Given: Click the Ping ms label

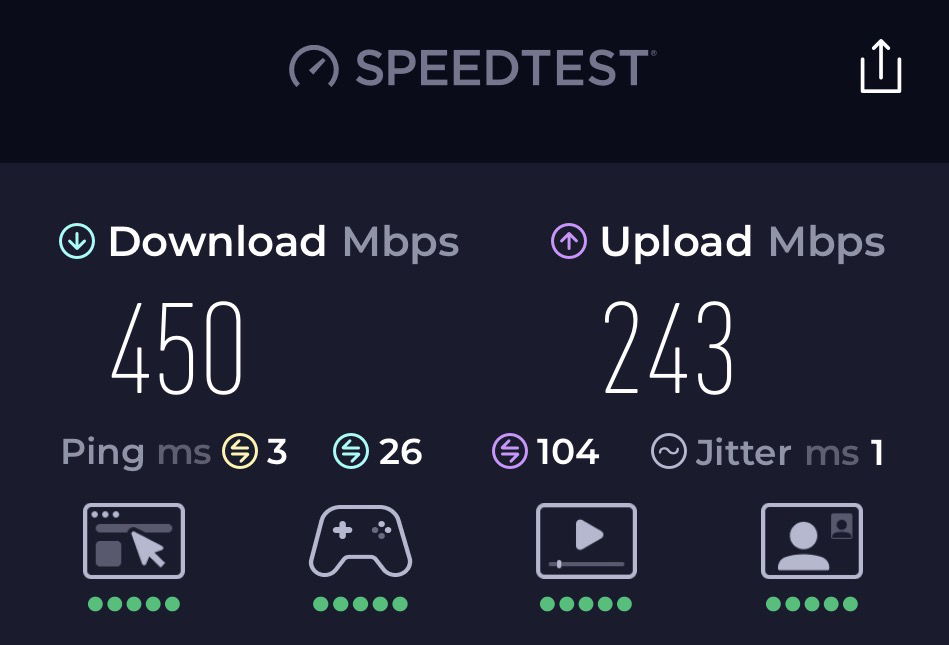Looking at the screenshot, I should click(x=136, y=453).
